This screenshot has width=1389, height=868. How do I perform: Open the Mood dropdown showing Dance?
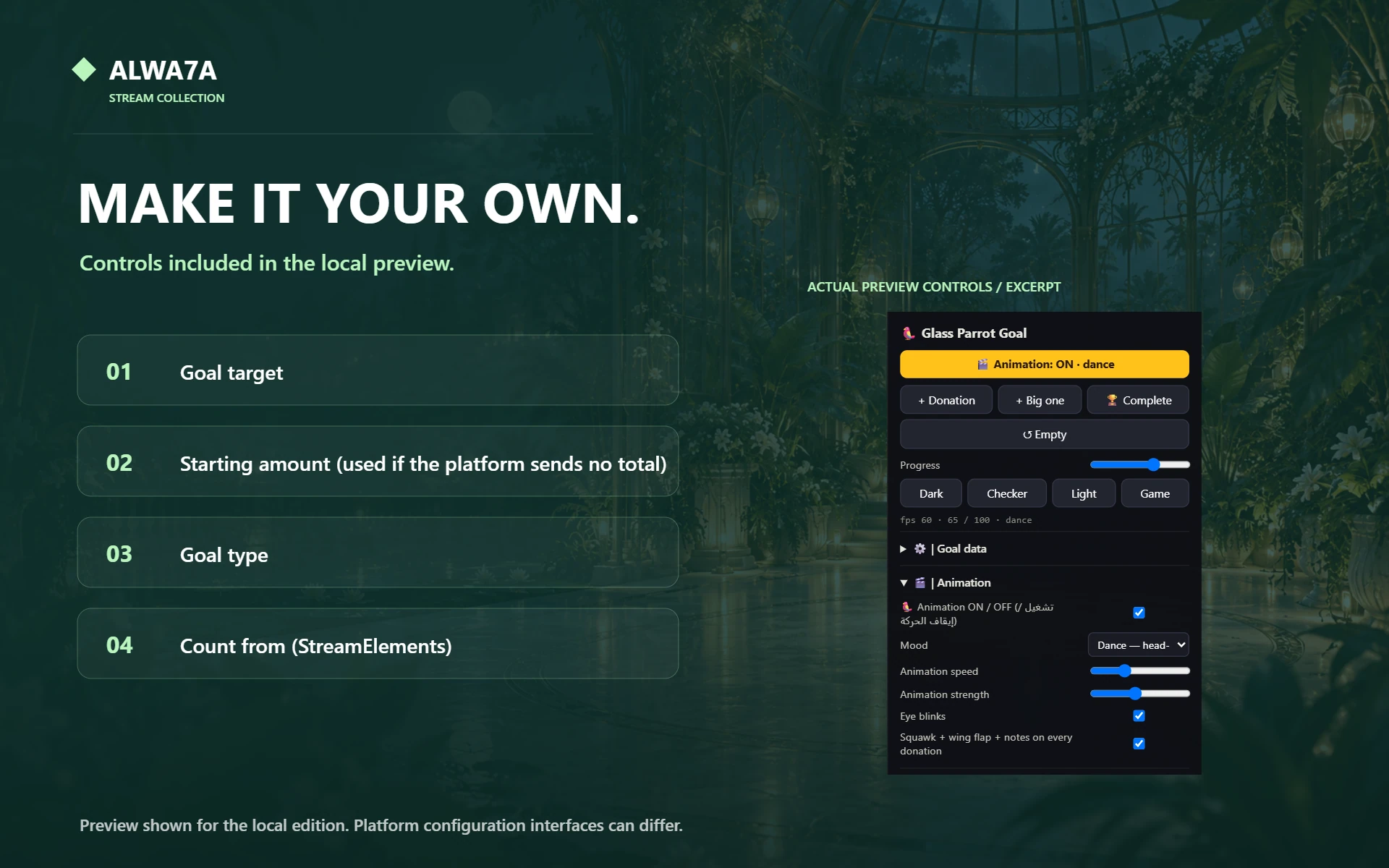pos(1138,645)
